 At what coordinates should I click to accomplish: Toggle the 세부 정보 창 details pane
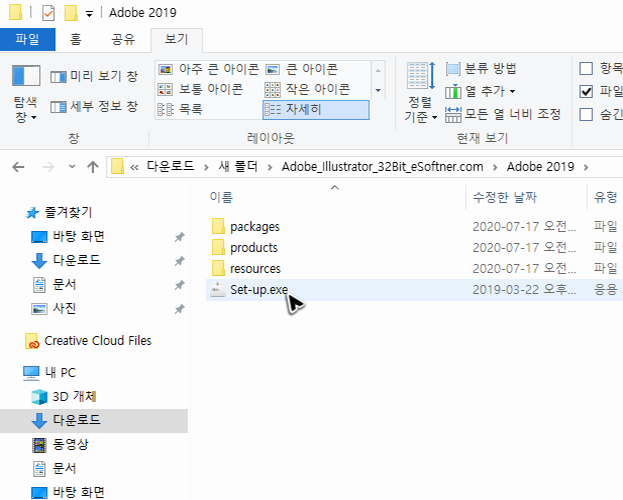click(94, 107)
